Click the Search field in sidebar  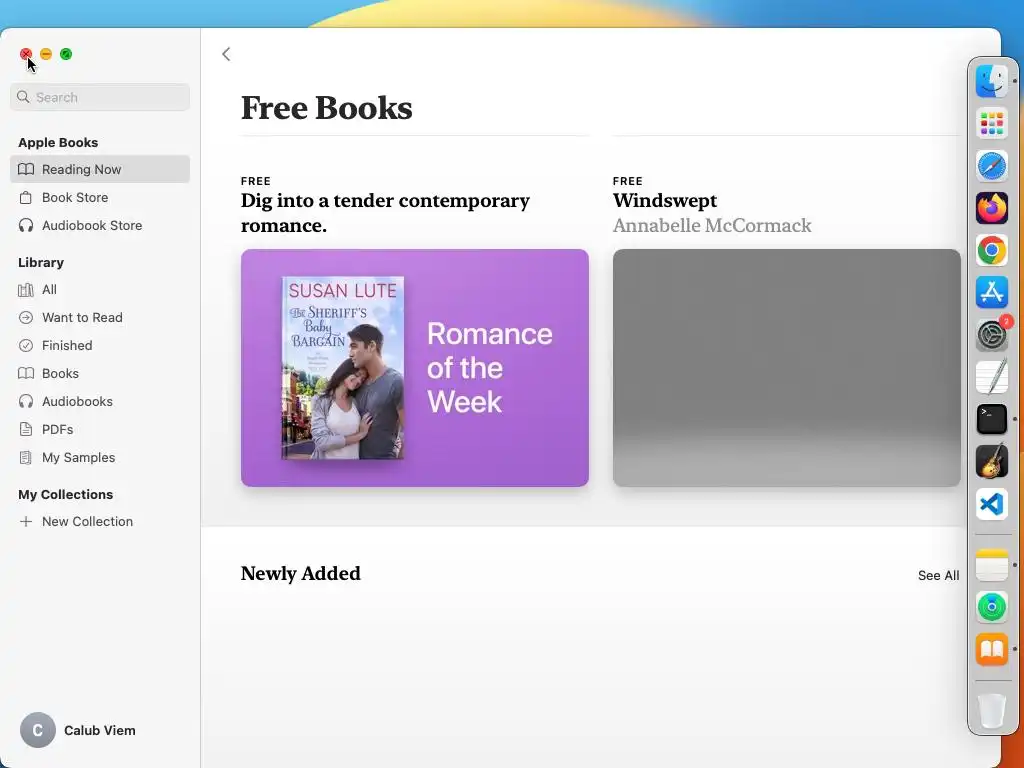[x=100, y=97]
